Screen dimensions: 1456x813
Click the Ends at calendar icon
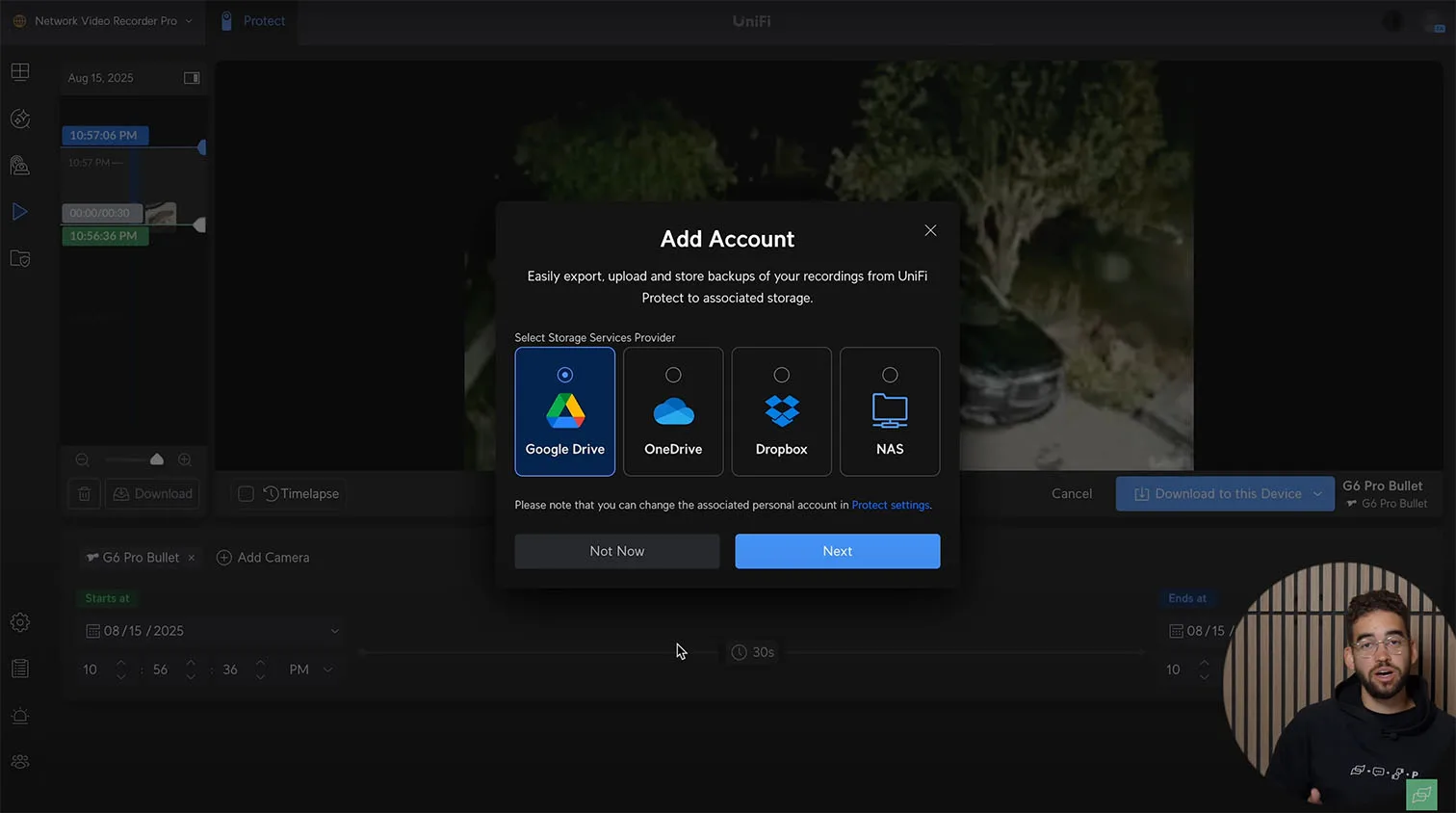[1176, 631]
